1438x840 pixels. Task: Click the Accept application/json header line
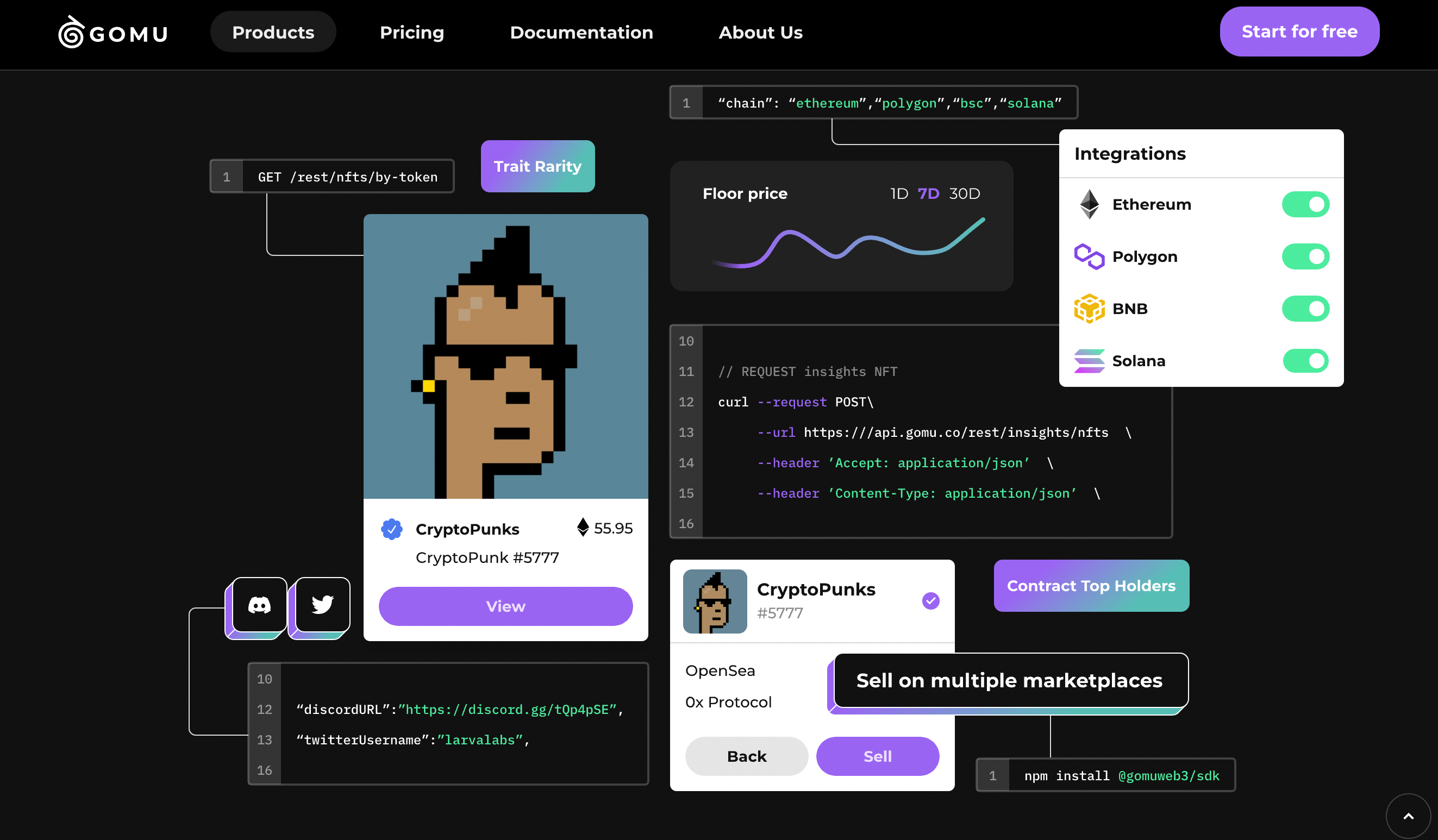click(x=905, y=463)
